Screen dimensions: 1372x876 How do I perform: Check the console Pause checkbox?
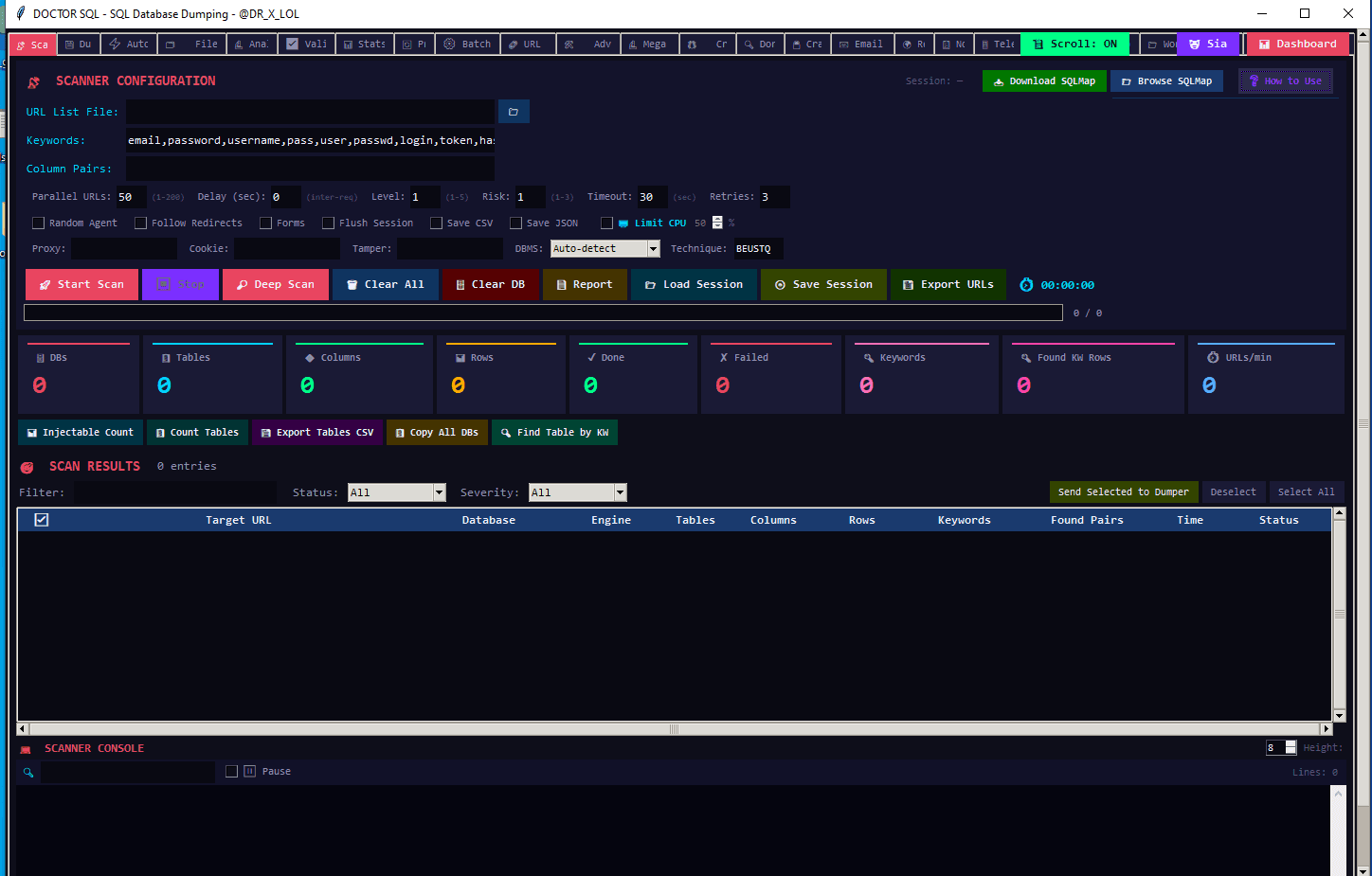tap(232, 772)
